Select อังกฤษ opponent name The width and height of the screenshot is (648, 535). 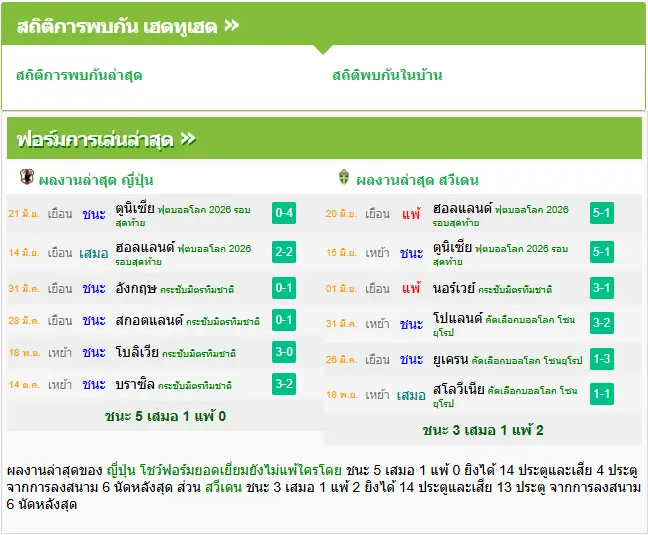click(x=136, y=288)
